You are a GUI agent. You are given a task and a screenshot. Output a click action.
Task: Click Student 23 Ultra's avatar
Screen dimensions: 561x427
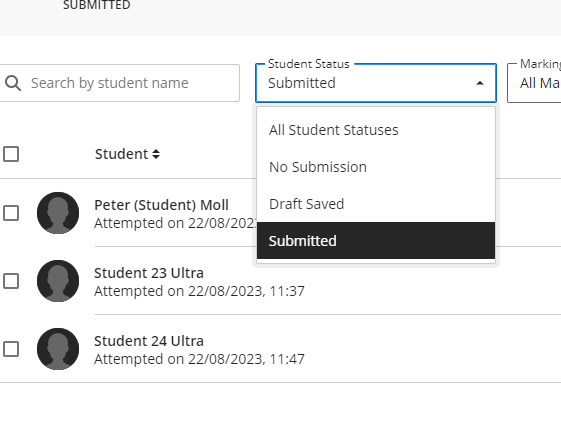click(58, 281)
